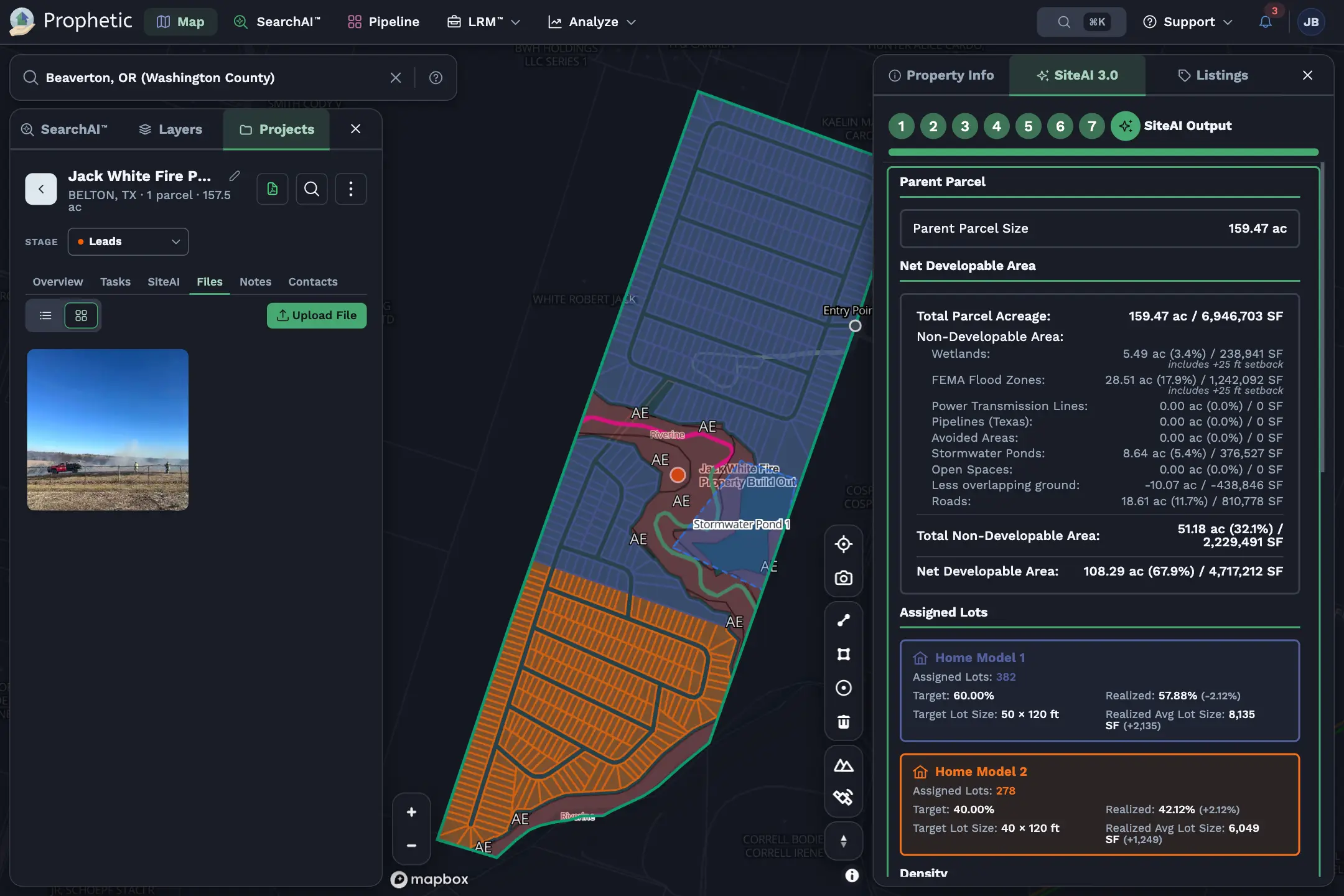Expand the LRM menu

point(483,22)
